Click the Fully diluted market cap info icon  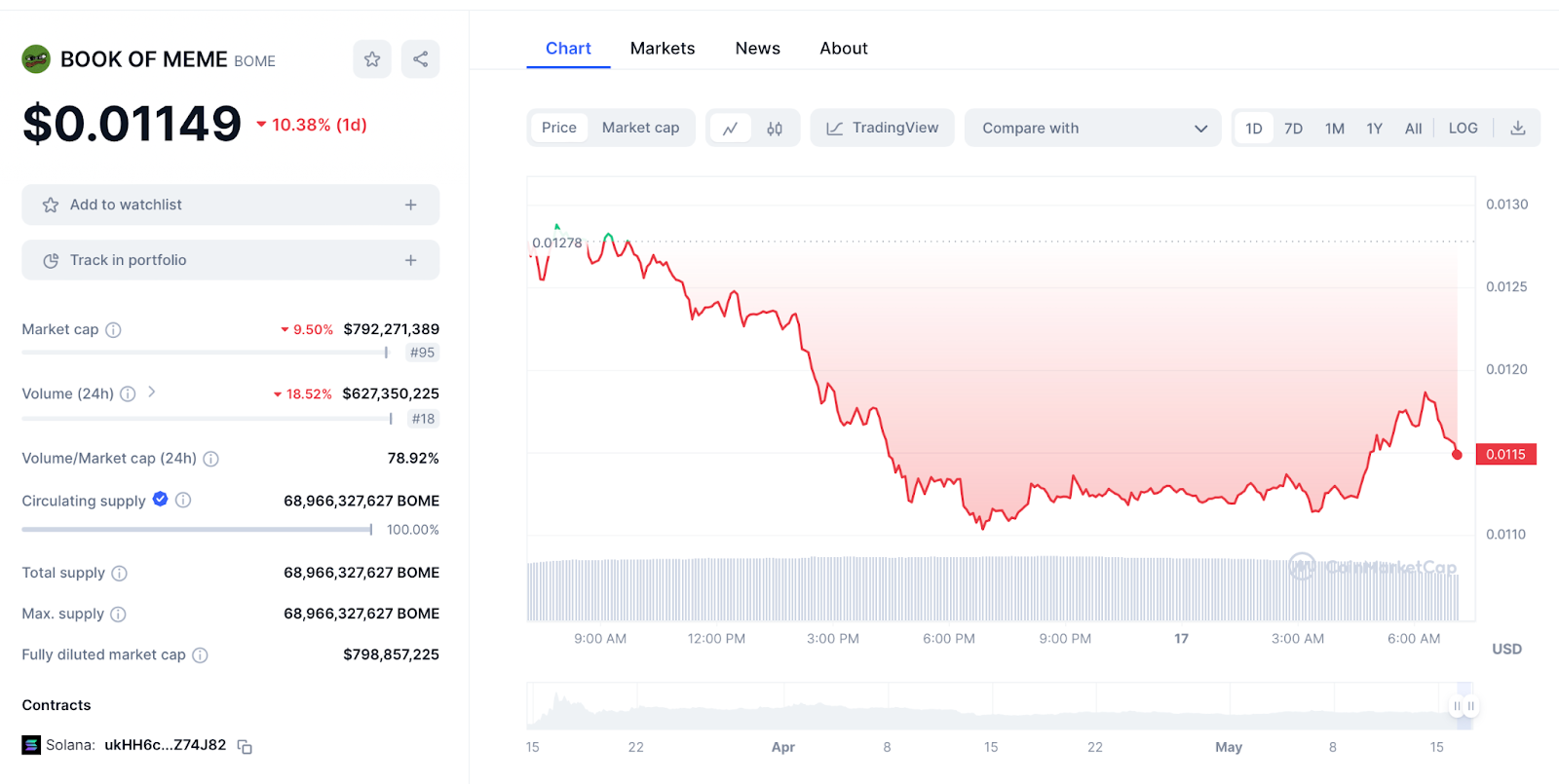tap(200, 655)
